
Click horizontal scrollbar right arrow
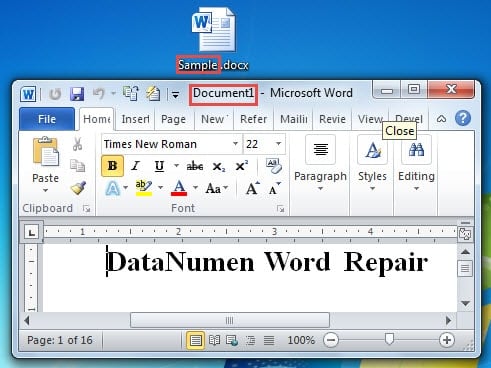click(x=449, y=320)
